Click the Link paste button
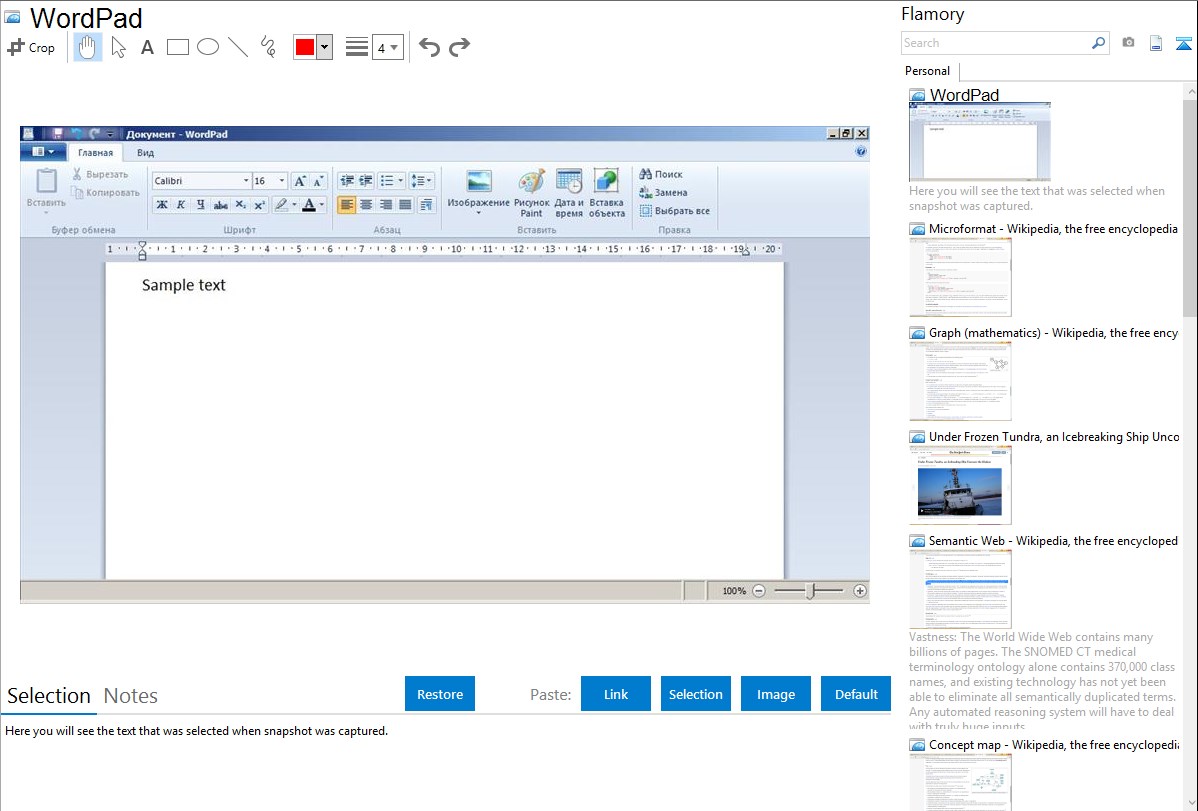This screenshot has width=1198, height=811. pos(616,694)
